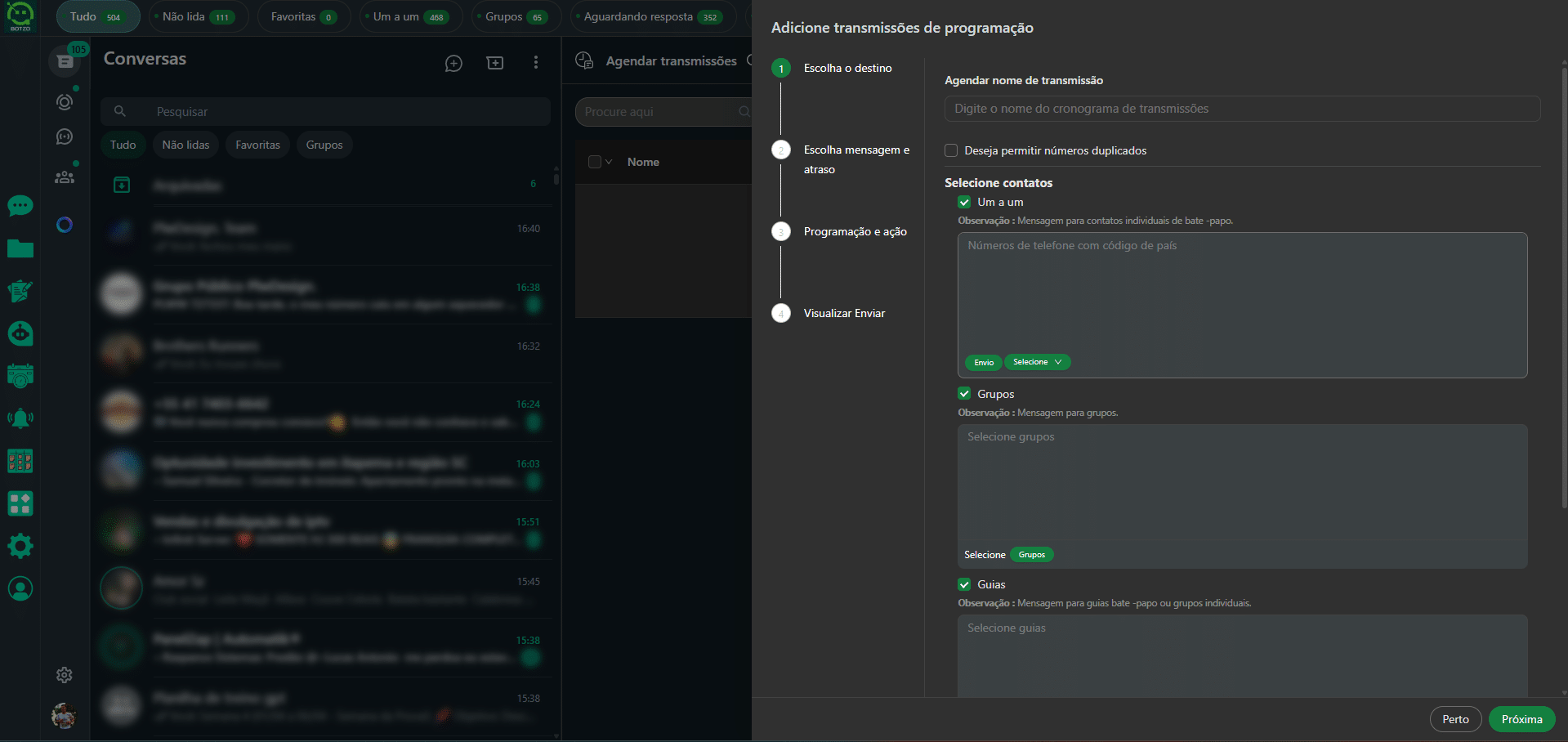Open the green robot bot icon in sidebar
1568x742 pixels.
click(x=20, y=333)
